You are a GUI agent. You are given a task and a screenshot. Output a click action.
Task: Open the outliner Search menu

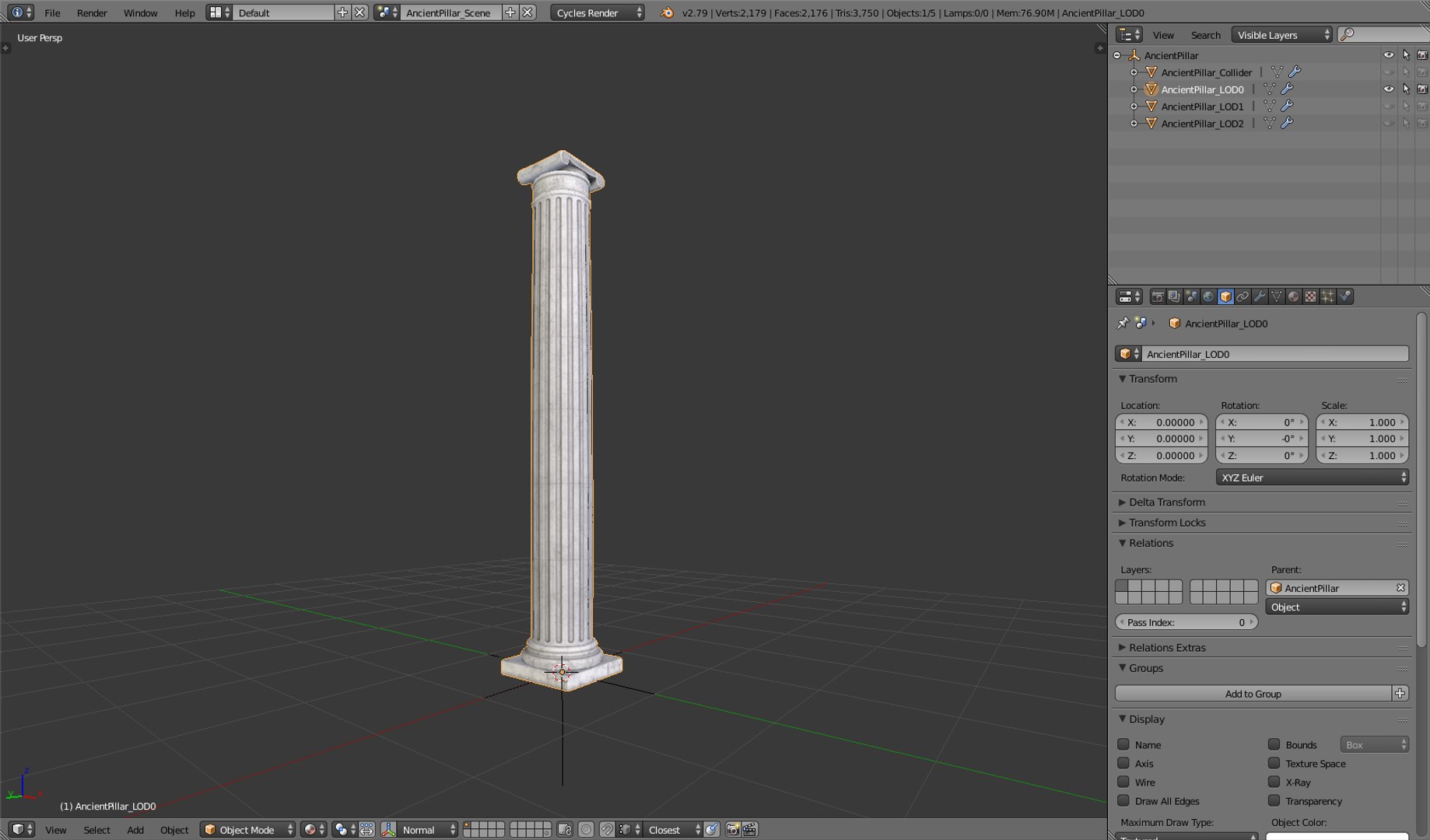1205,35
